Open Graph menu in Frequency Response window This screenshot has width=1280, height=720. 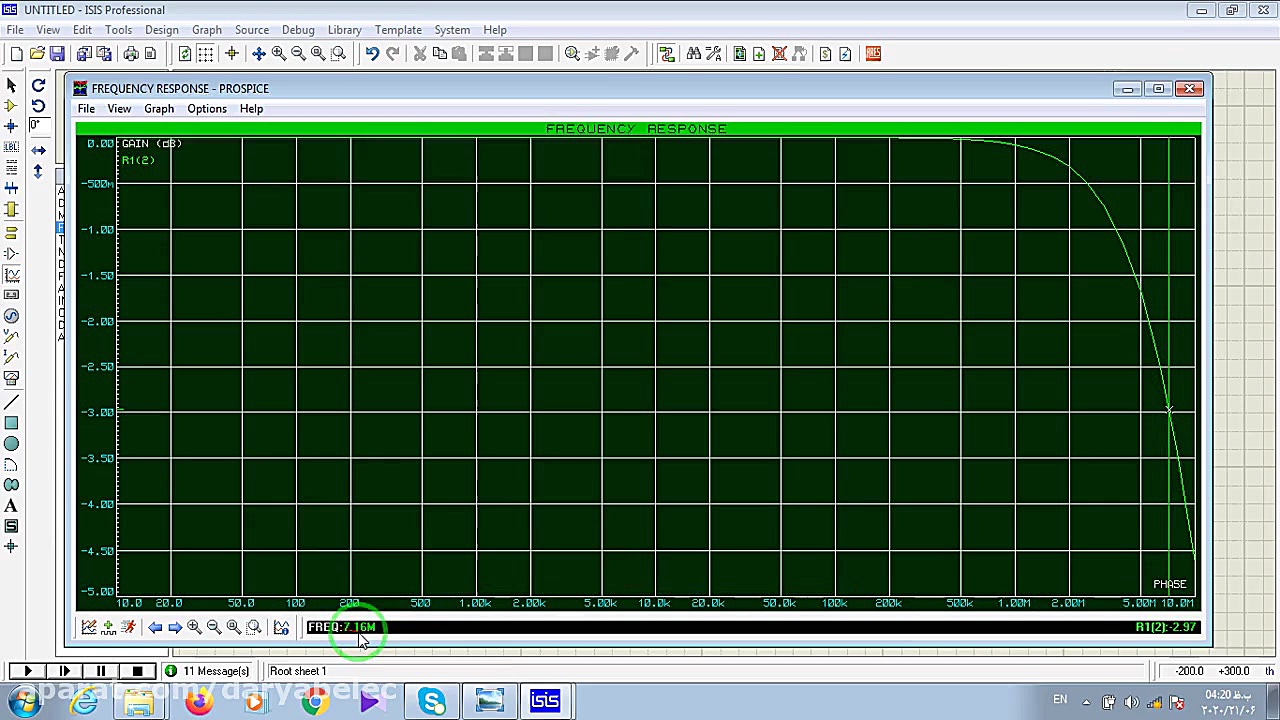[x=159, y=109]
